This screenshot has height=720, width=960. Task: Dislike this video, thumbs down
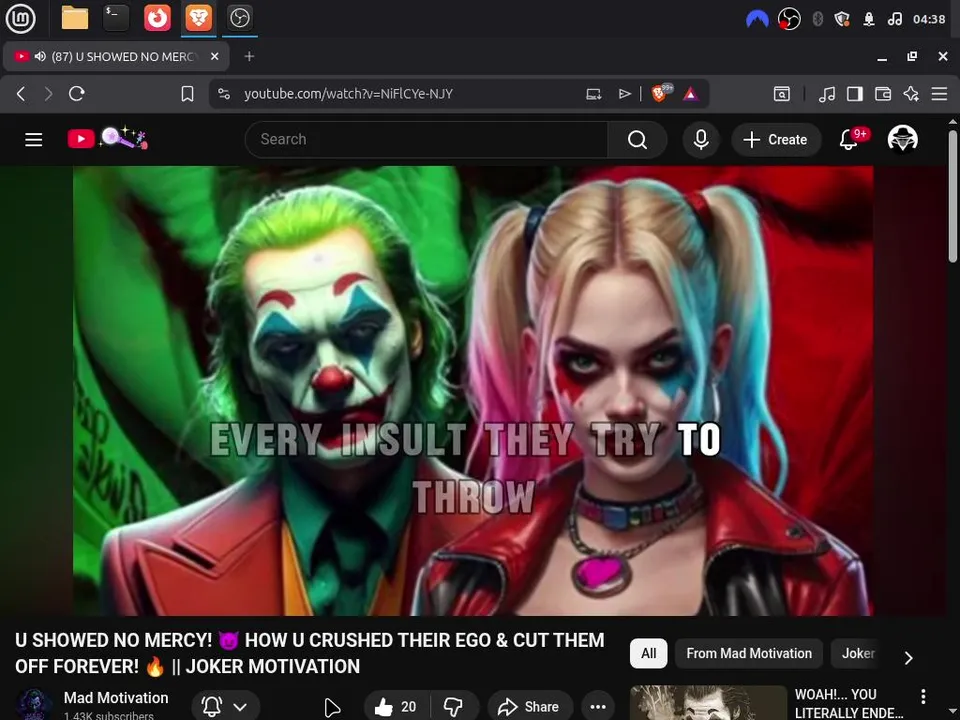454,707
